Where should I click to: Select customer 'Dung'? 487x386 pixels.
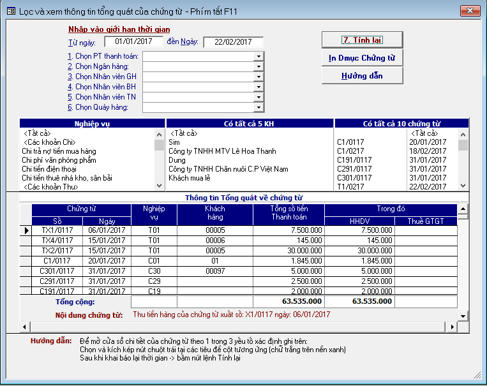177,160
